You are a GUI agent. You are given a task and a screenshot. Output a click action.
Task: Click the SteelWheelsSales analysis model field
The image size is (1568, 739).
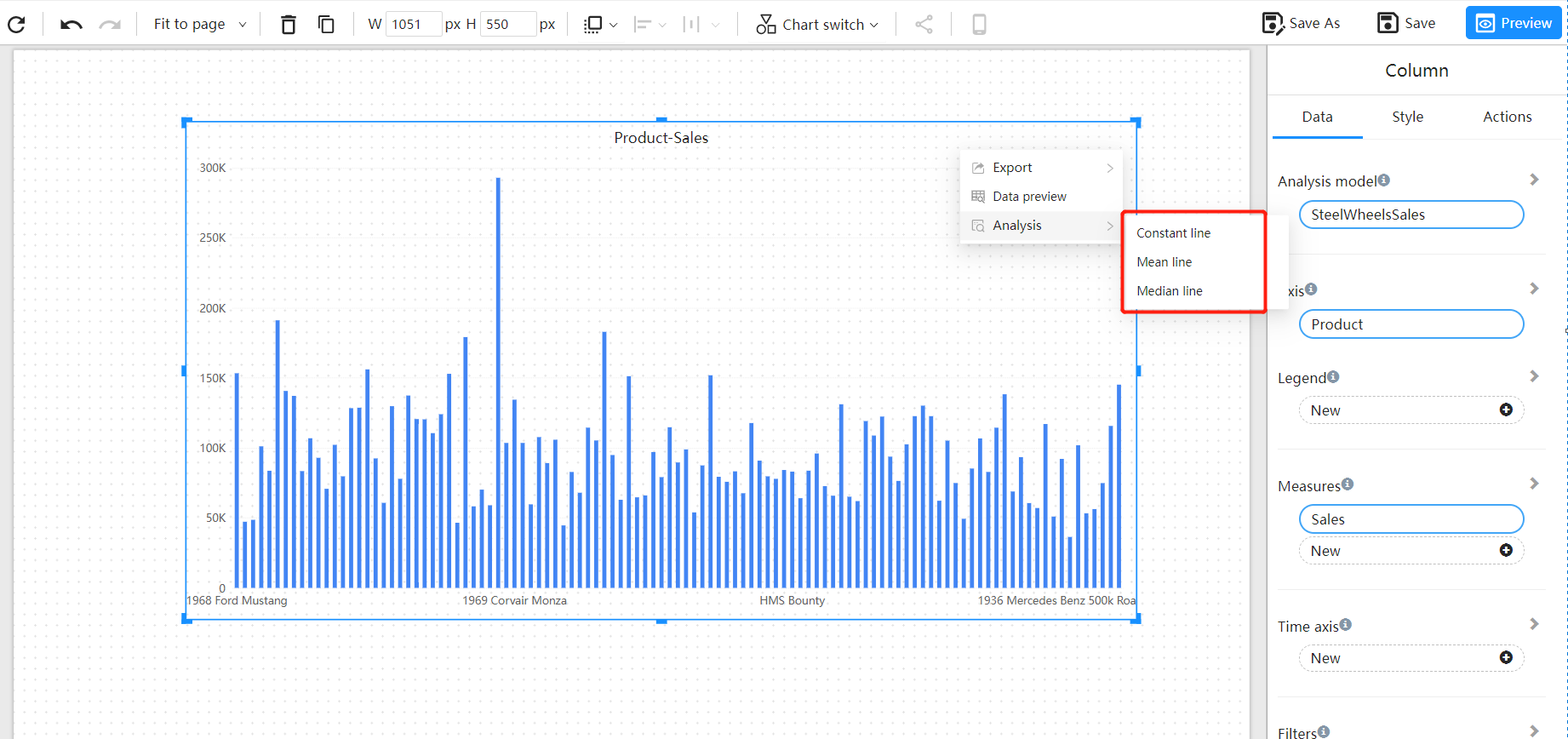pos(1411,215)
